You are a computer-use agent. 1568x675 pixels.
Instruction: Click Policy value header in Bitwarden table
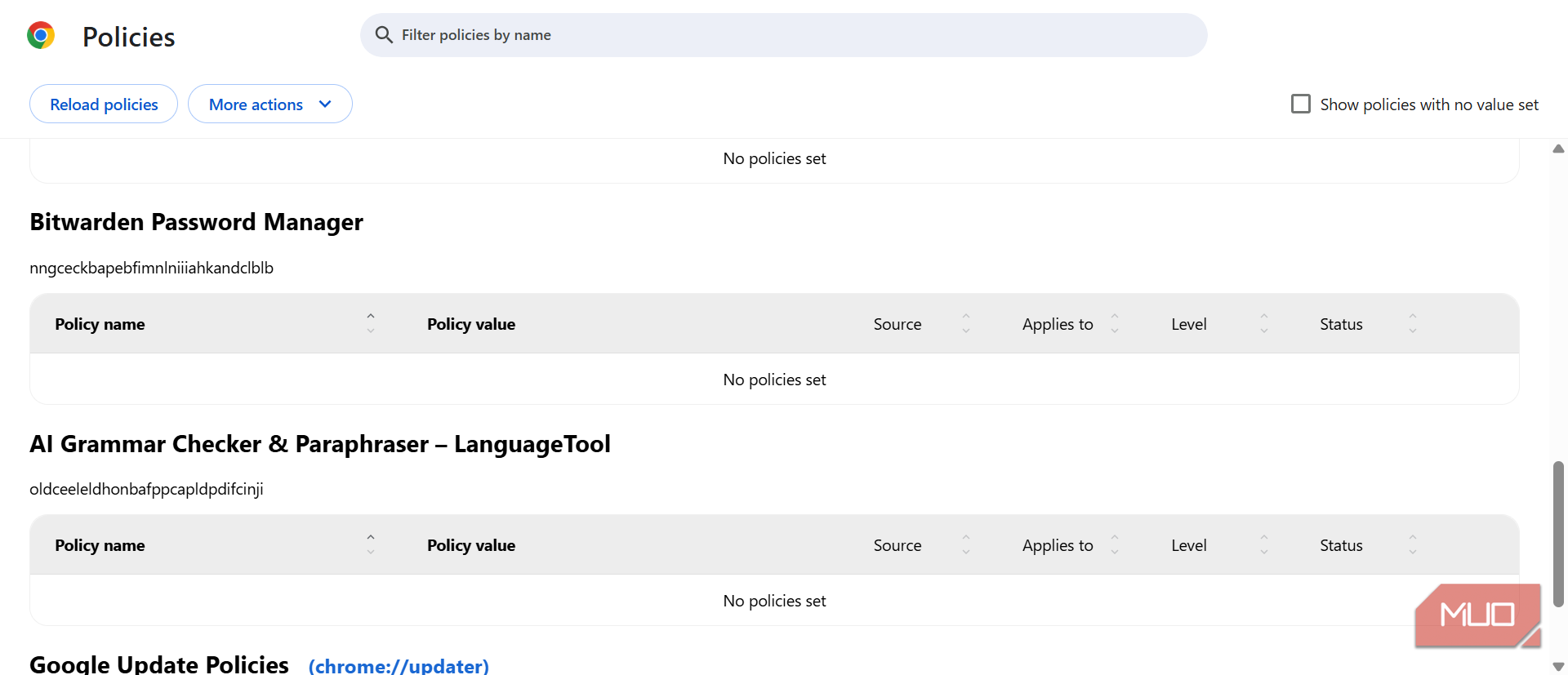point(471,324)
